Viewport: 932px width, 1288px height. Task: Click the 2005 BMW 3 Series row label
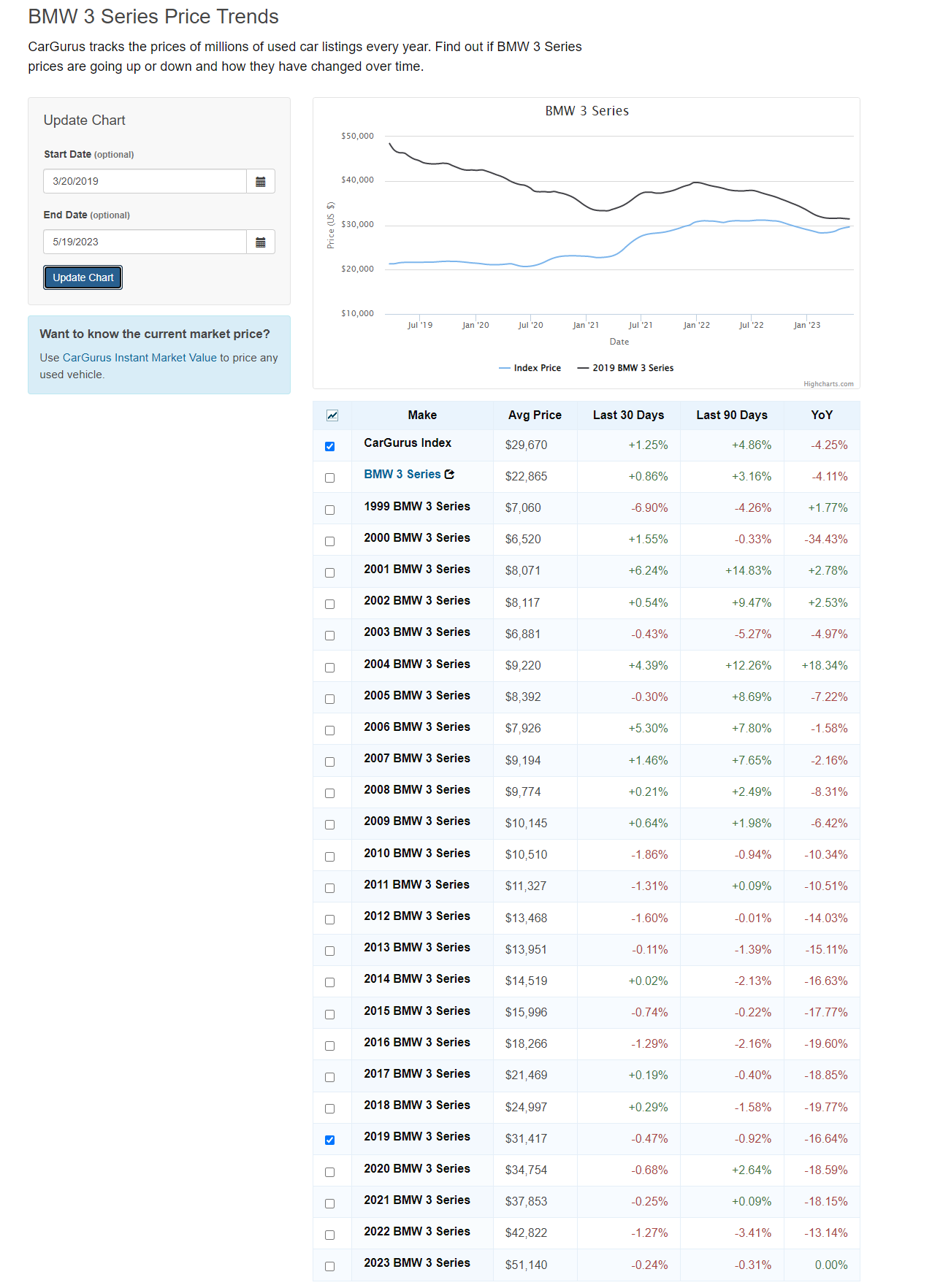417,696
